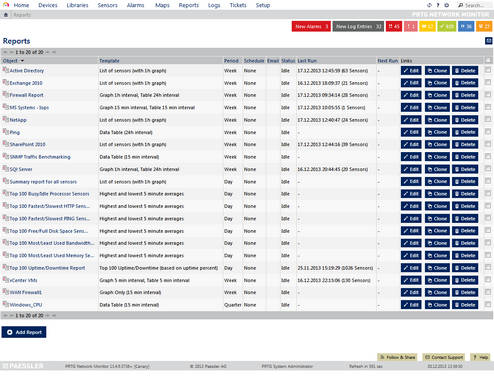This screenshot has height=390, width=494.
Task: Open the New Alarms 3 button
Action: [x=311, y=26]
